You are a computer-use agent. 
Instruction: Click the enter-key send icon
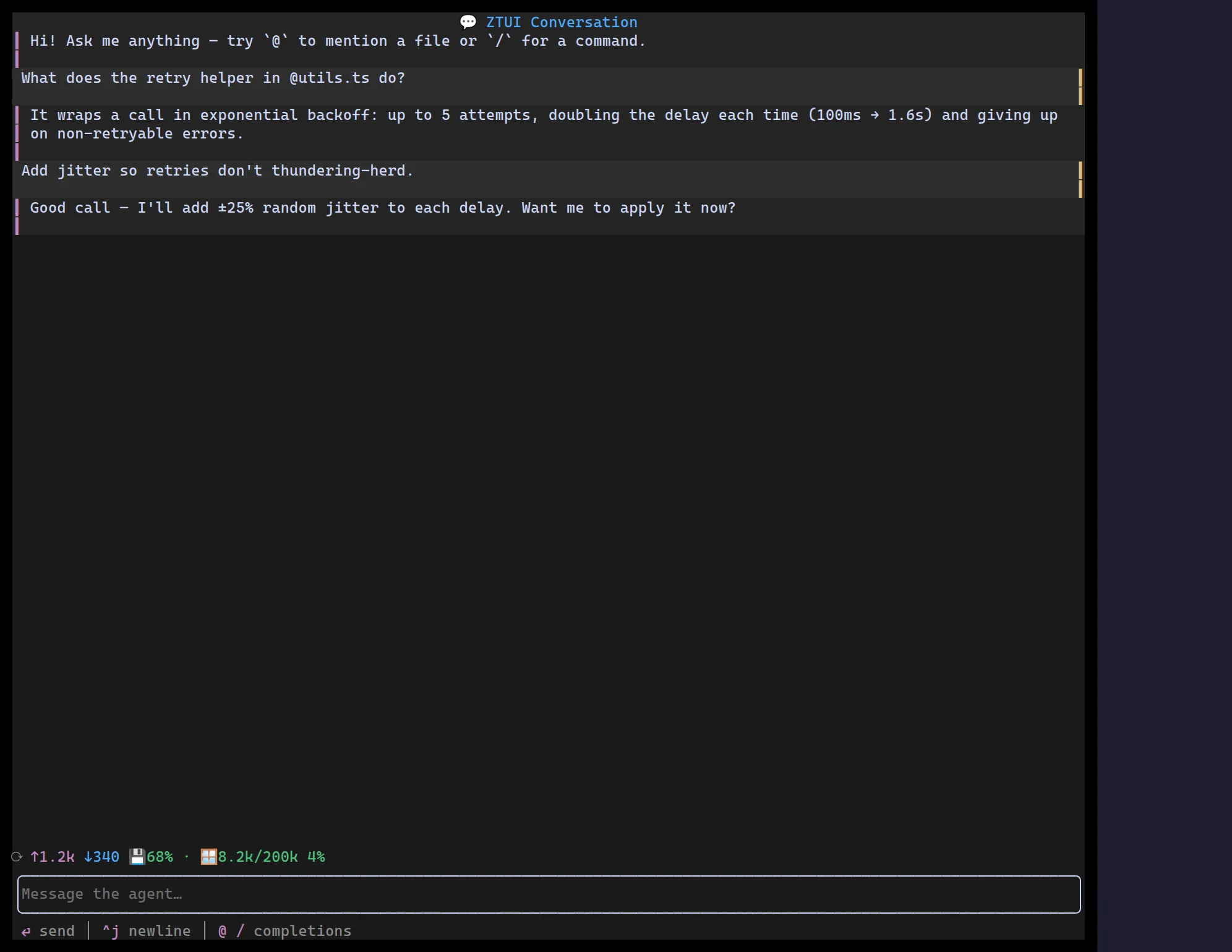pyautogui.click(x=26, y=931)
